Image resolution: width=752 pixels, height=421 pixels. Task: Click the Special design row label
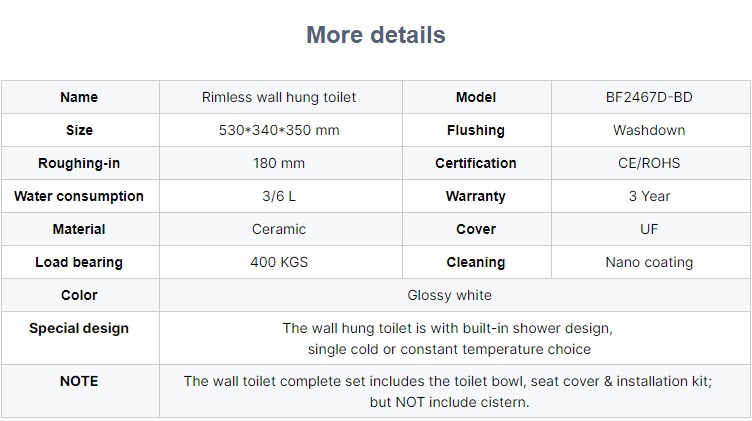[x=79, y=328]
